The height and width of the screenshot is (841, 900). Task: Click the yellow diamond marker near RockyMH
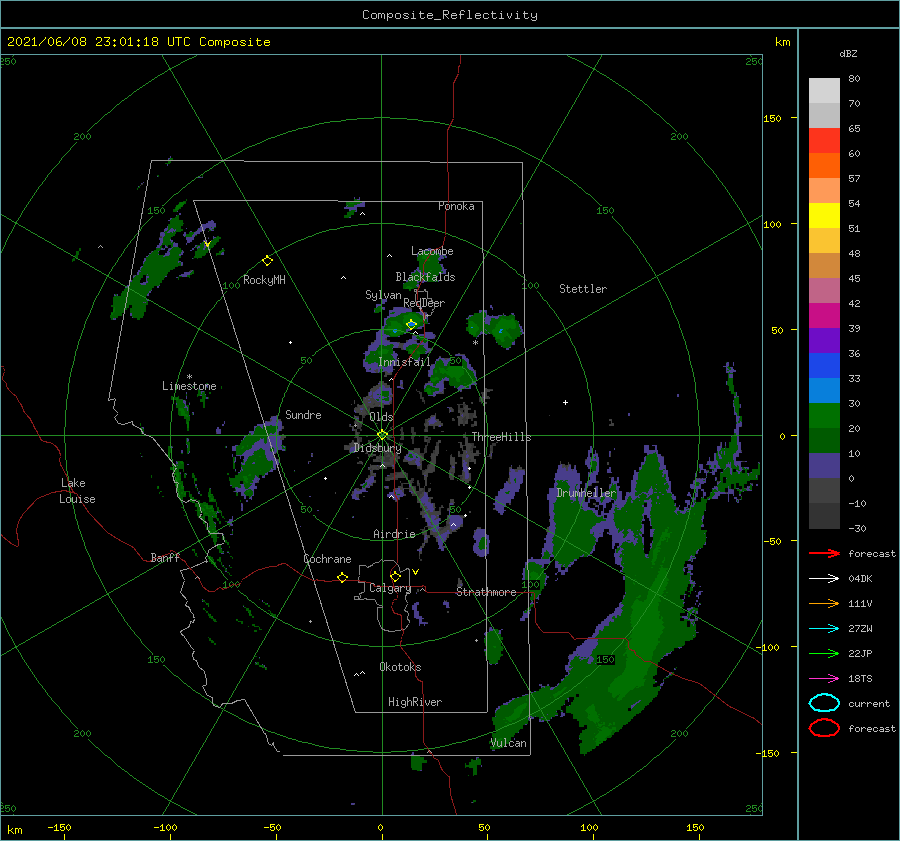point(267,261)
